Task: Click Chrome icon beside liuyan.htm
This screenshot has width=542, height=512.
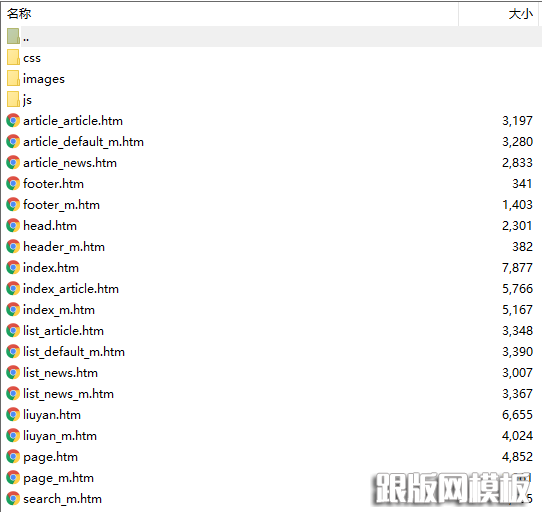Action: 13,415
